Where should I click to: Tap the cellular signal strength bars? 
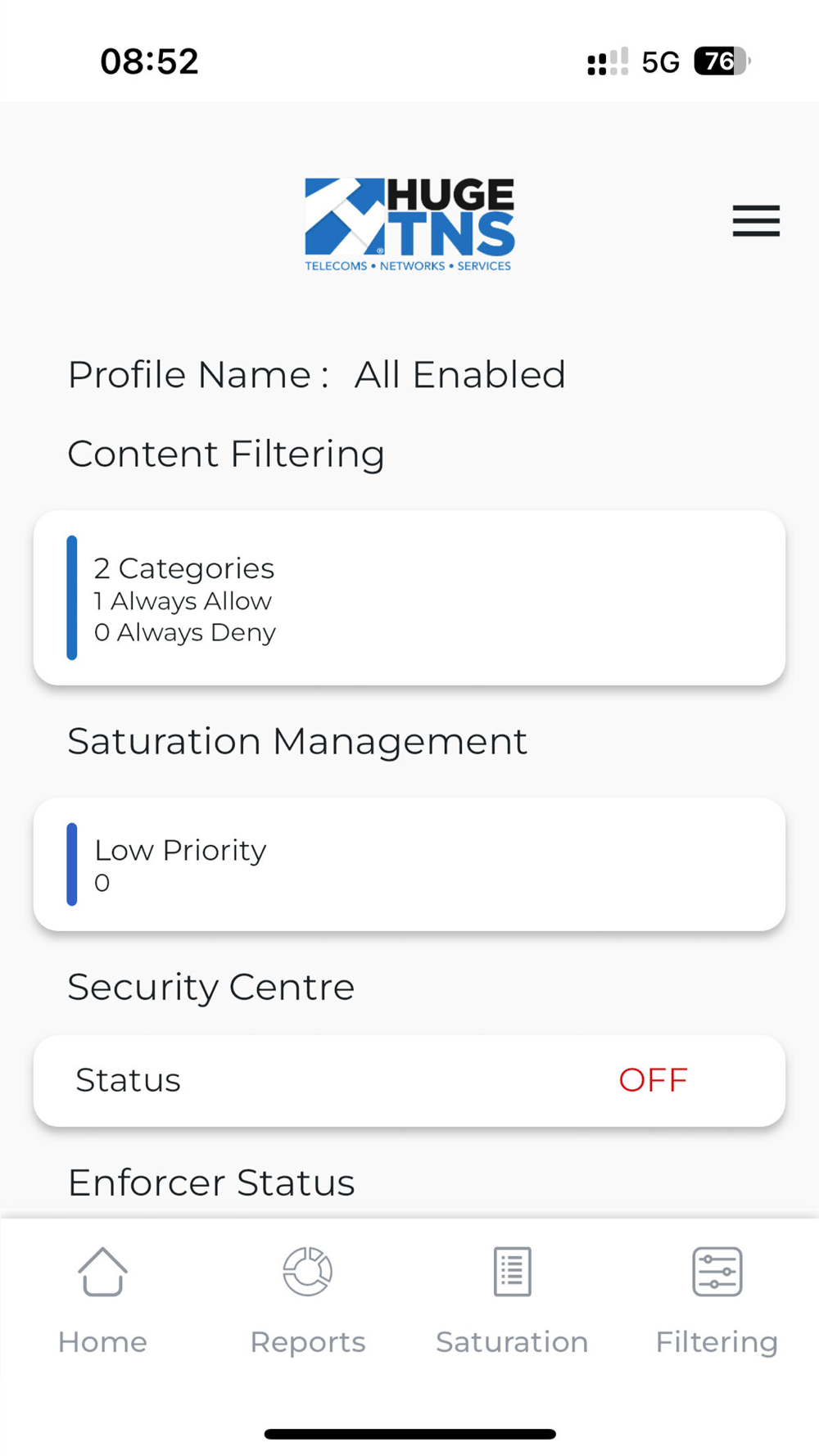[x=608, y=62]
